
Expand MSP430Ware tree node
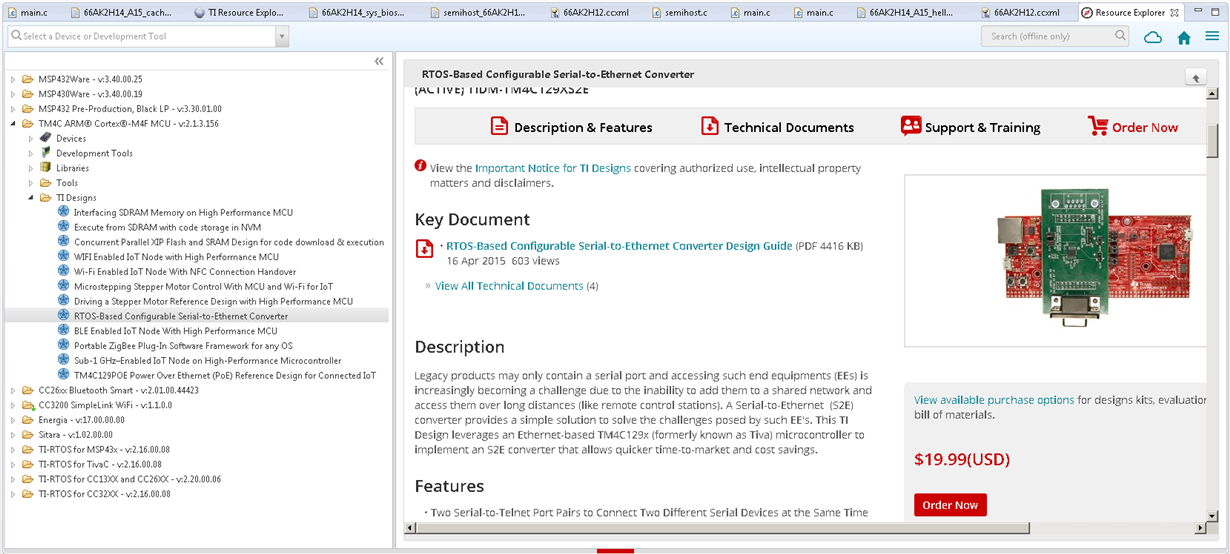[x=13, y=94]
